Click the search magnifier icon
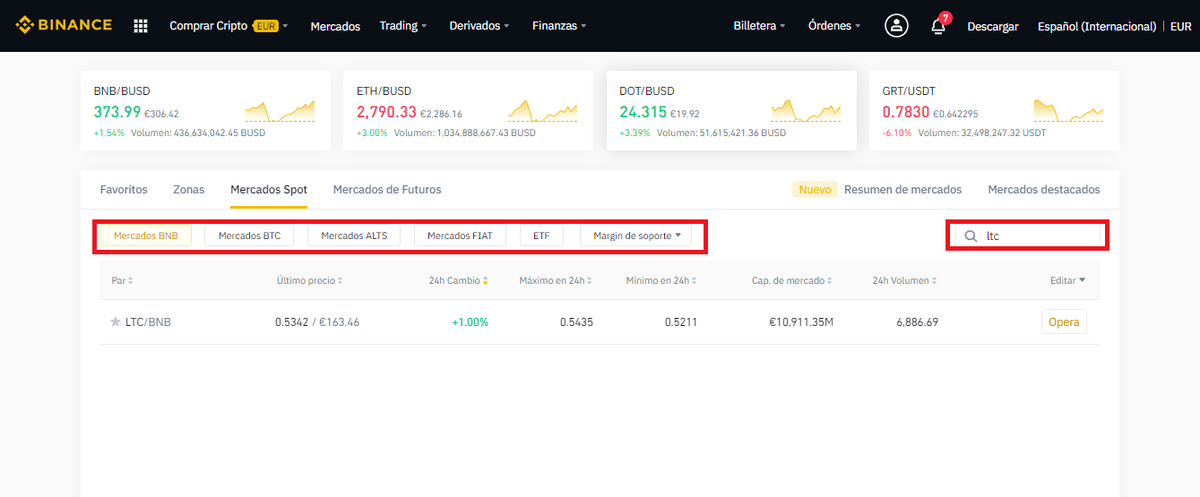 click(x=970, y=236)
